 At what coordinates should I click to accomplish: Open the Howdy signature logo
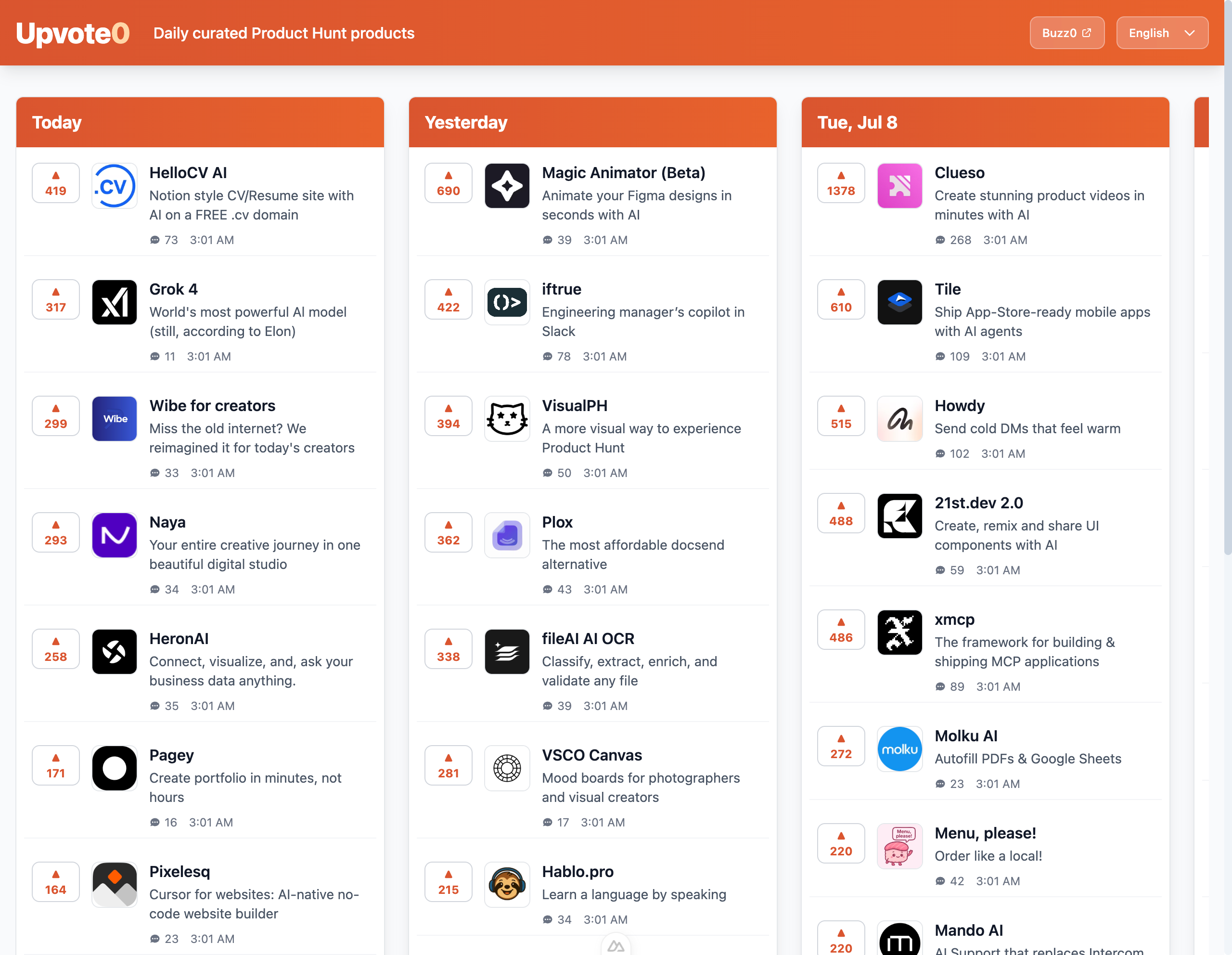click(899, 419)
